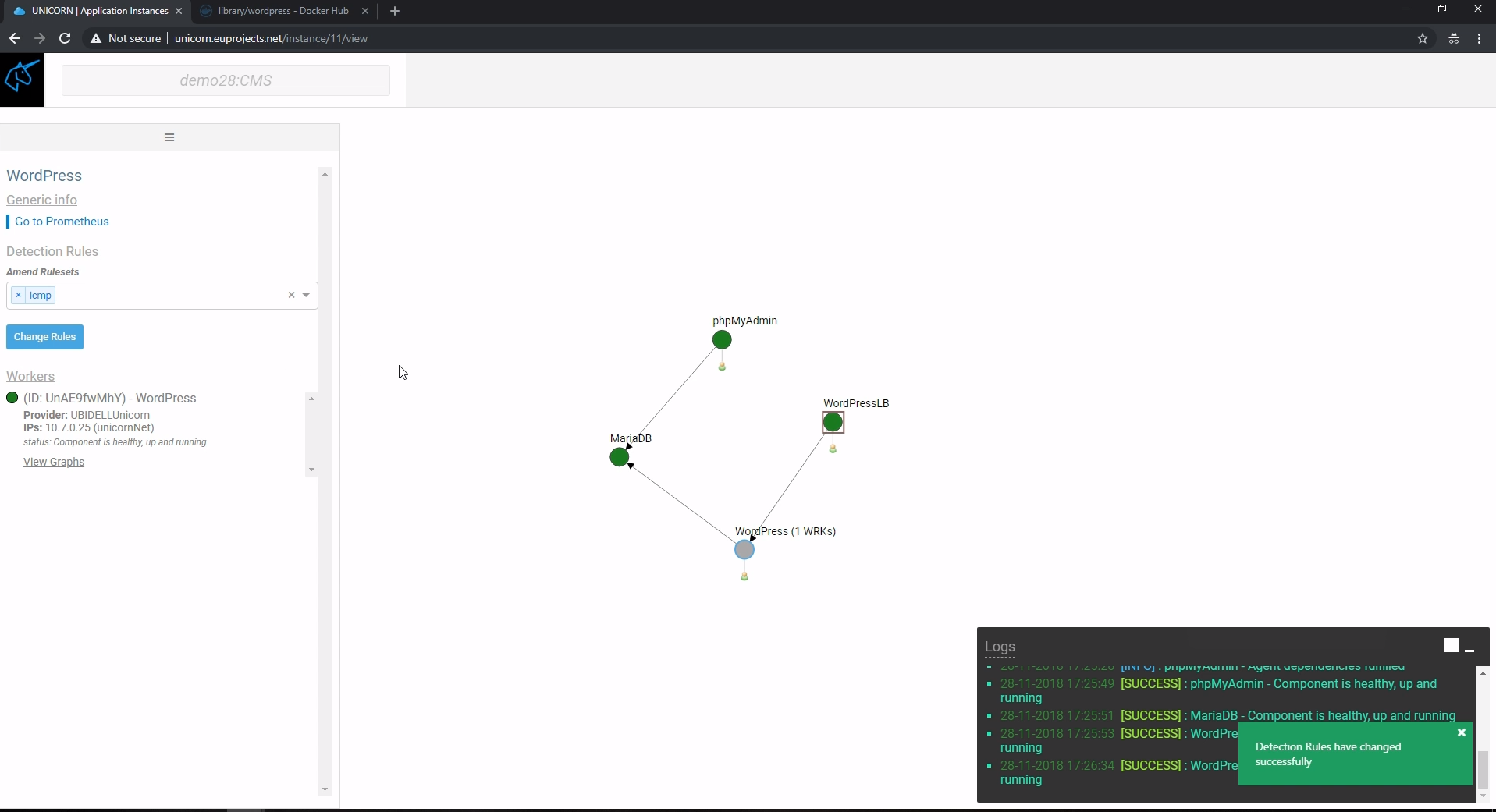The height and width of the screenshot is (812, 1496).
Task: Click the incognito indicator icon
Action: [x=1454, y=38]
